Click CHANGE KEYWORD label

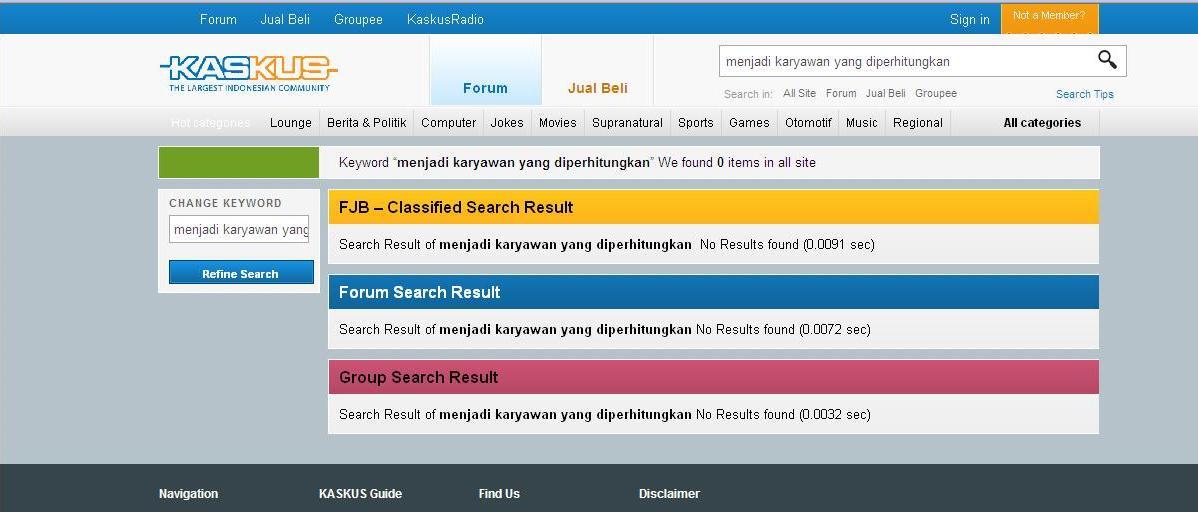[225, 203]
